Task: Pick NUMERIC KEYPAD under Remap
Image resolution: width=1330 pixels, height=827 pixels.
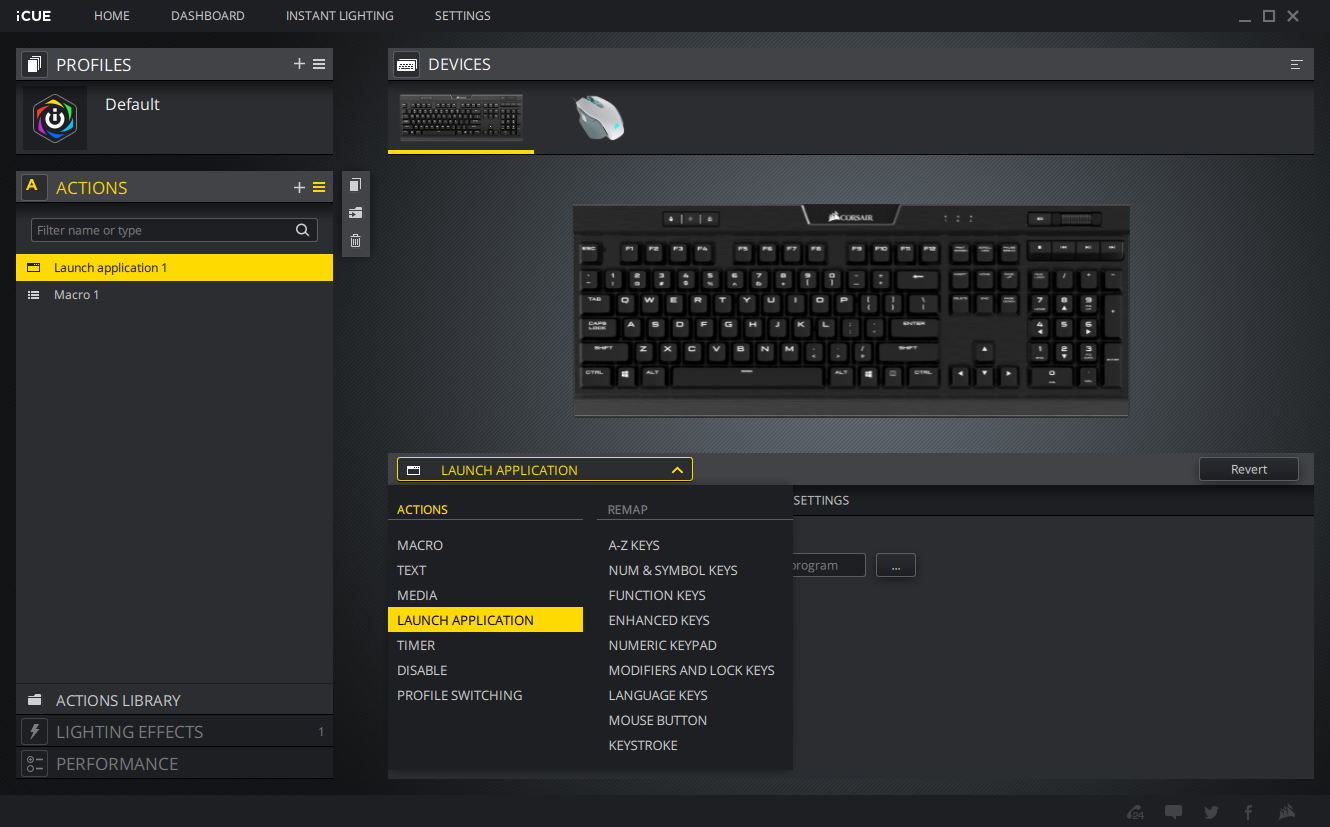Action: 663,646
